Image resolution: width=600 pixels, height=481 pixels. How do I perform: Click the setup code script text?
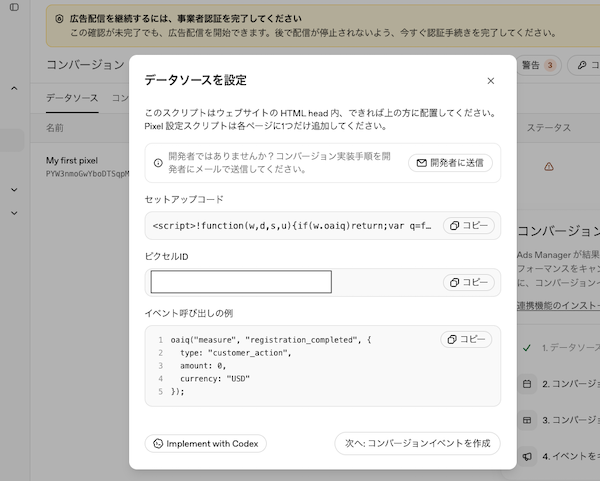[x=292, y=226]
